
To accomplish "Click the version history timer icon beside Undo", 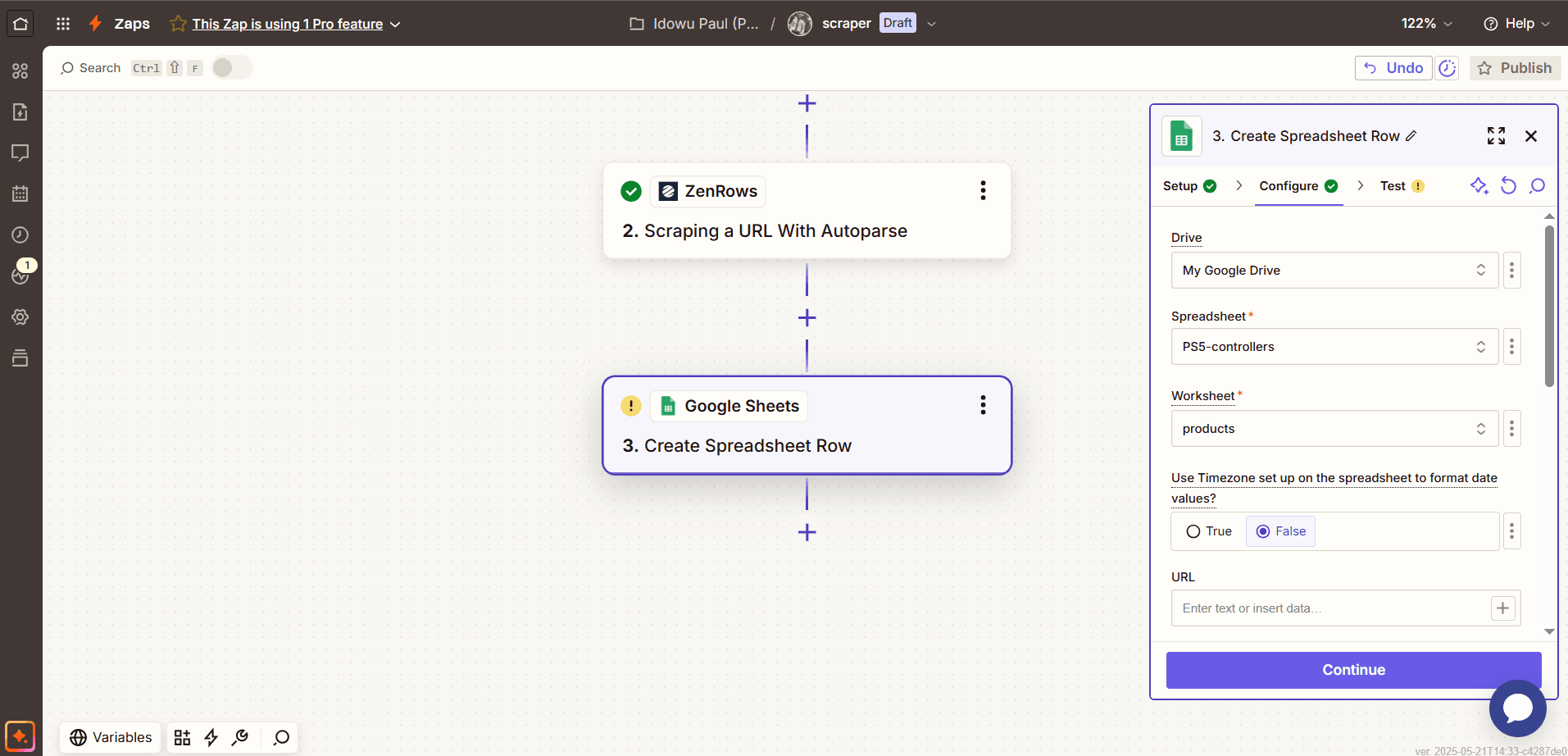I will click(x=1448, y=68).
